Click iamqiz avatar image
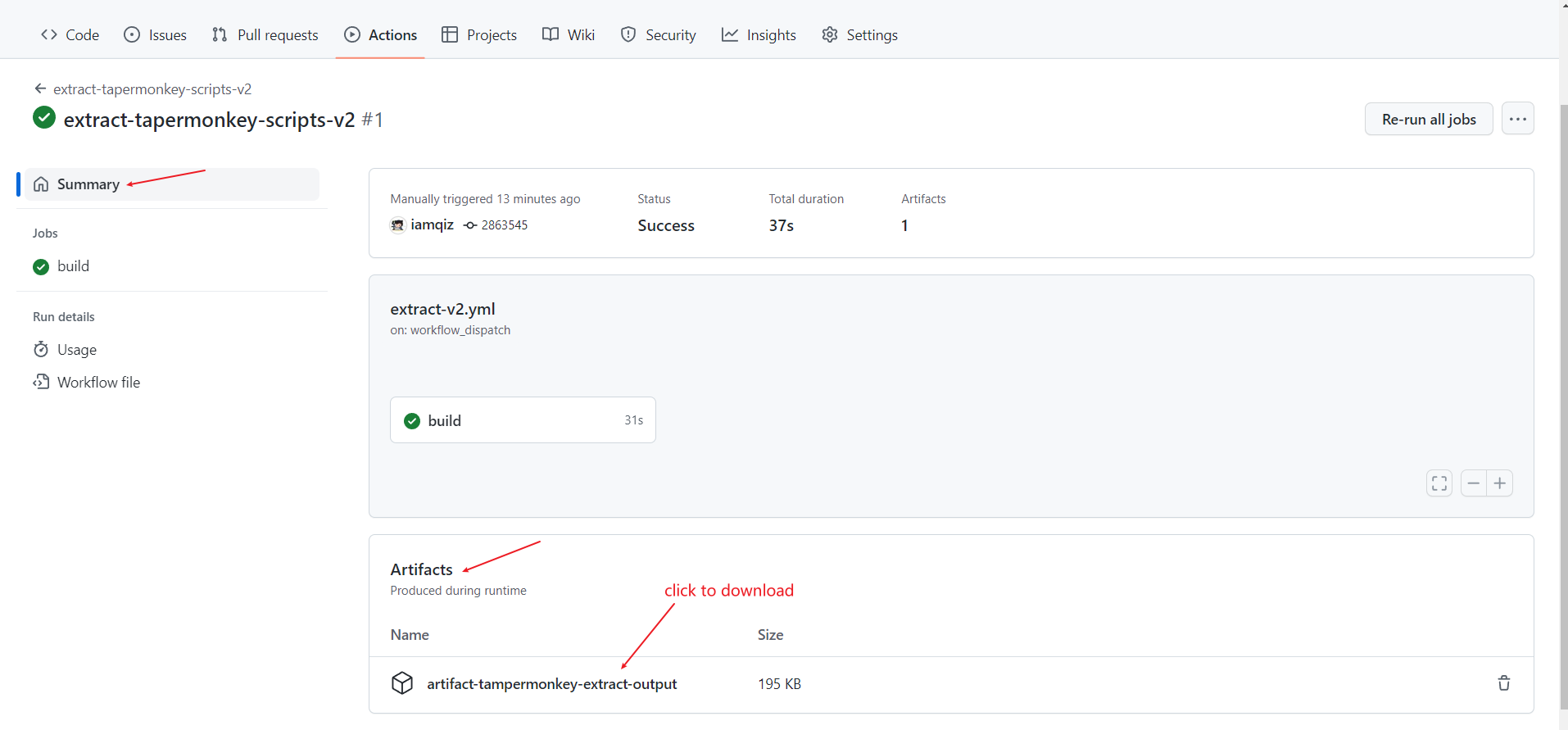This screenshot has height=730, width=1568. click(x=398, y=225)
